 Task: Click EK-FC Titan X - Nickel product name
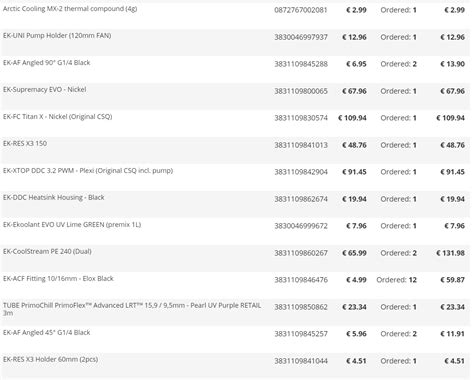(58, 117)
